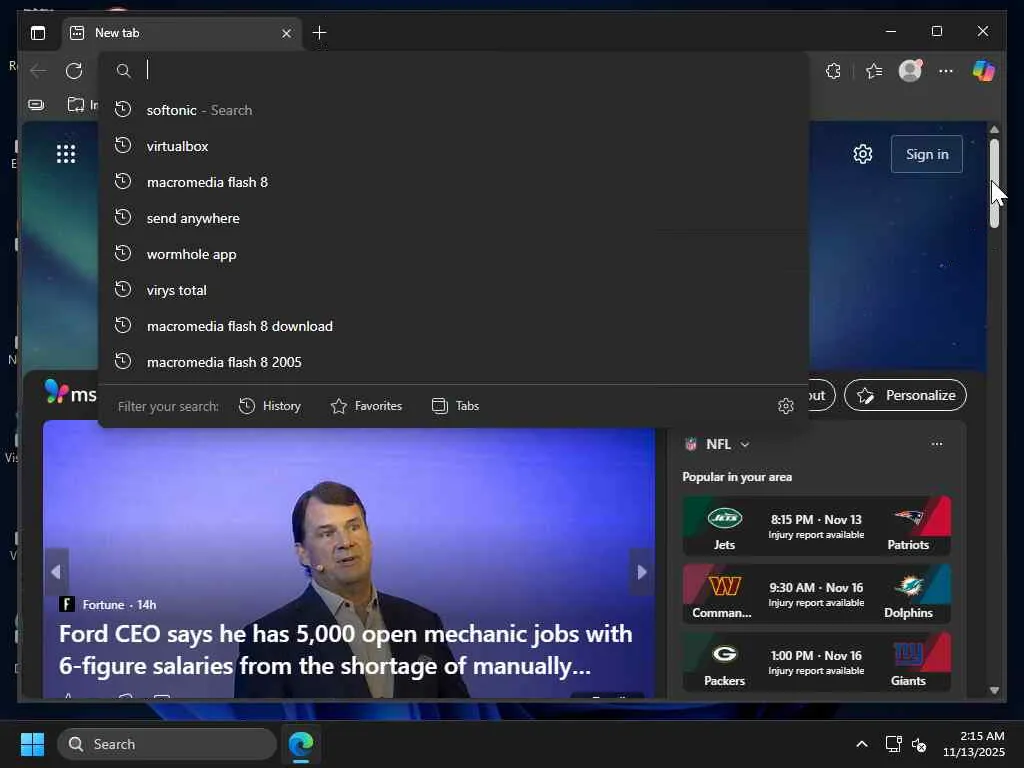
Task: Open the clock showing 2:15 AM
Action: (973, 744)
